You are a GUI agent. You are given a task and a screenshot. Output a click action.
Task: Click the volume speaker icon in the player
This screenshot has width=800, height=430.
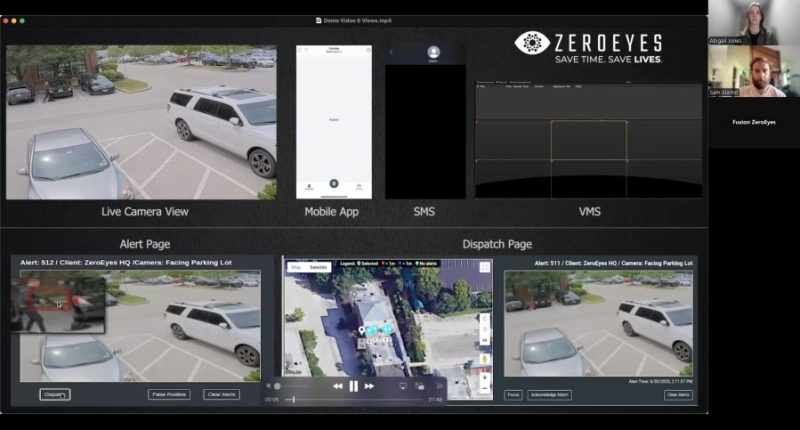(269, 387)
